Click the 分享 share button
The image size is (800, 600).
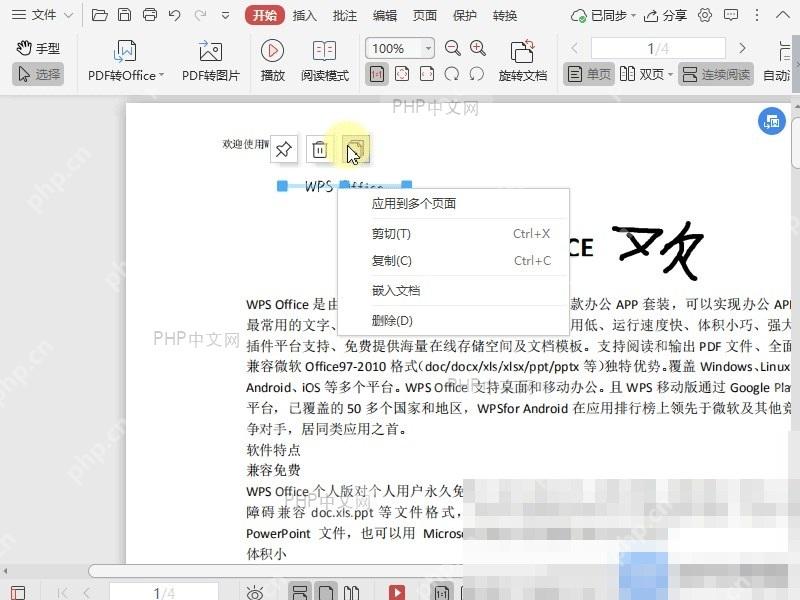665,16
